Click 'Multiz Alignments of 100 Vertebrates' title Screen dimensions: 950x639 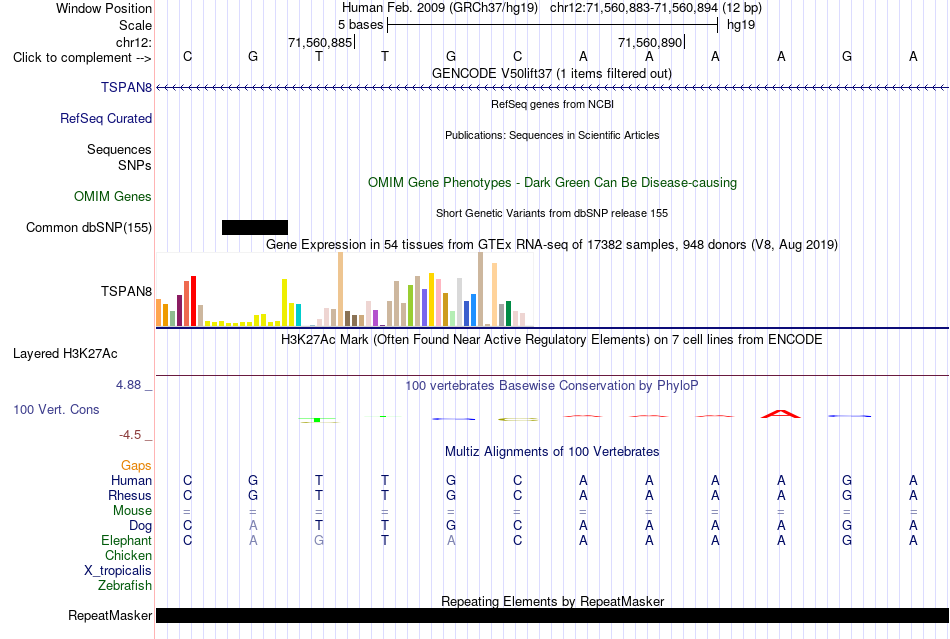(552, 451)
